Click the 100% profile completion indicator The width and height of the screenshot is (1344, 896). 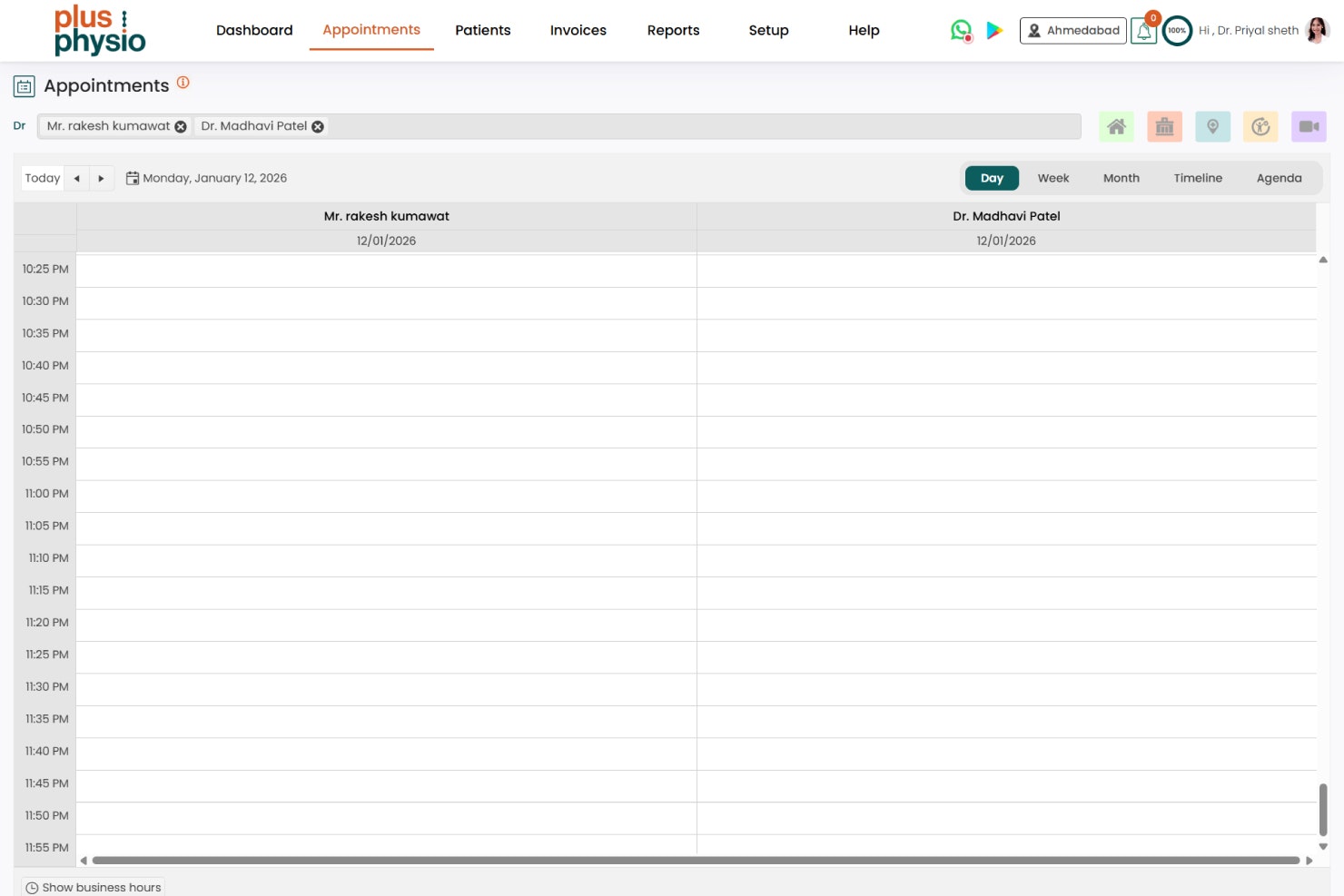(1178, 30)
